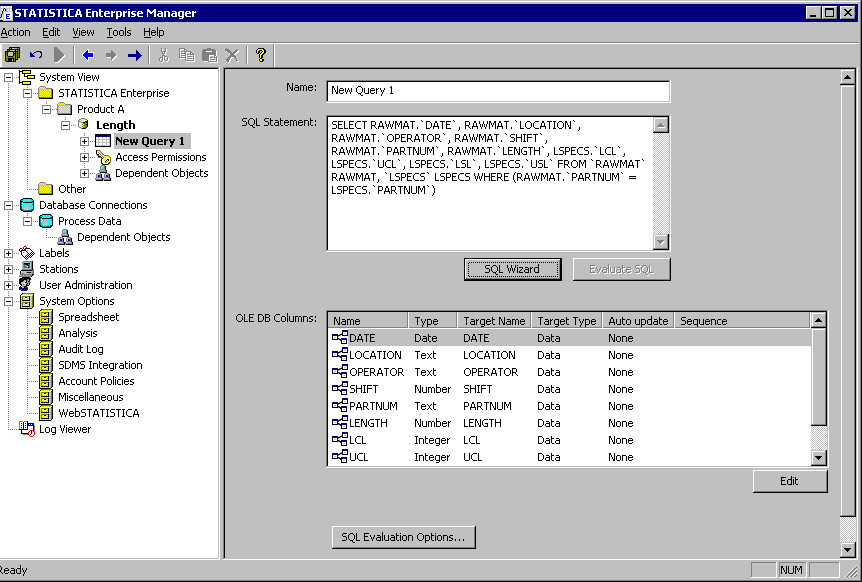The image size is (862, 582).
Task: Launch the SQL Wizard button
Action: (512, 269)
